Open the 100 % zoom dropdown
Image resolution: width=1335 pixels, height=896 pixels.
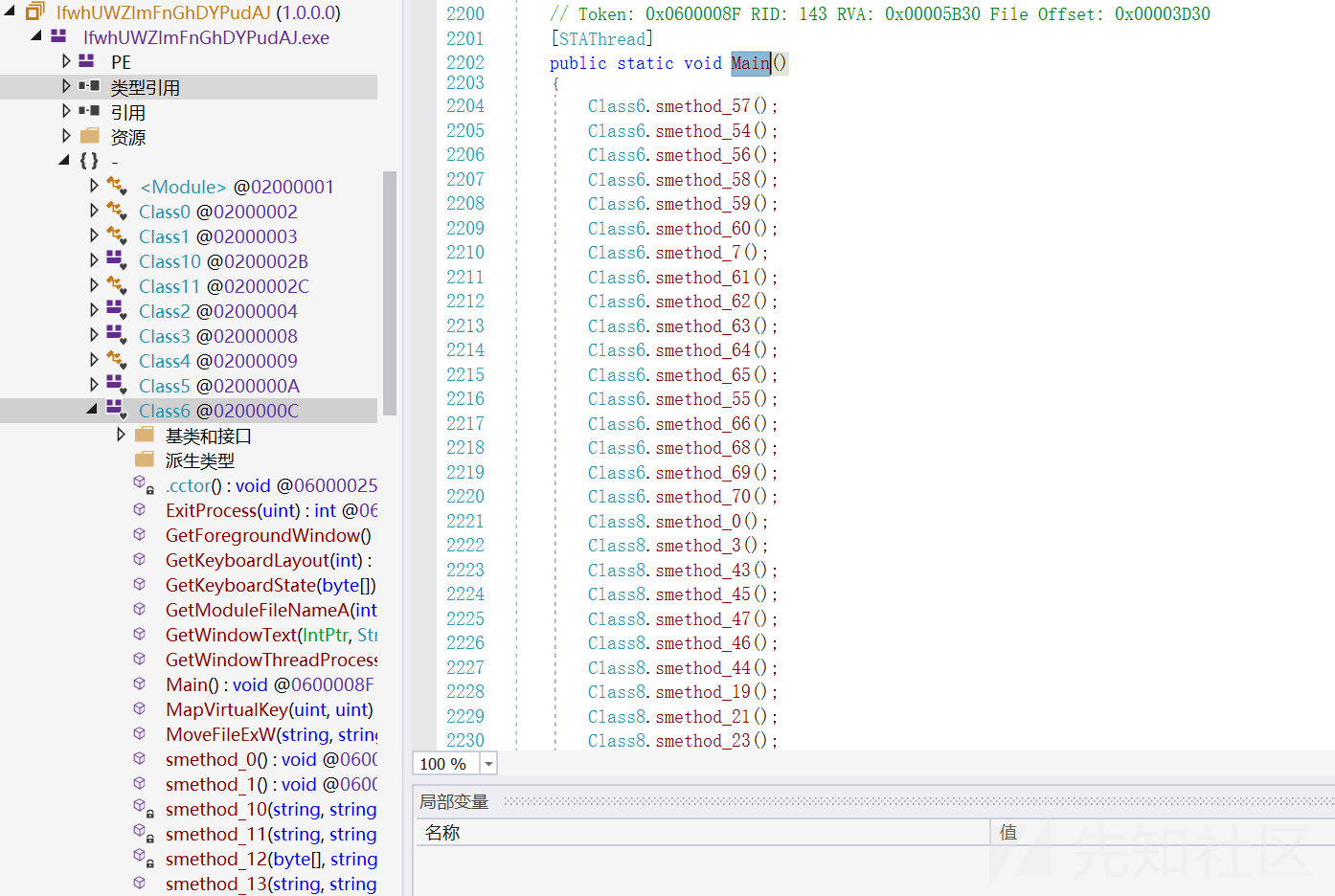click(488, 764)
